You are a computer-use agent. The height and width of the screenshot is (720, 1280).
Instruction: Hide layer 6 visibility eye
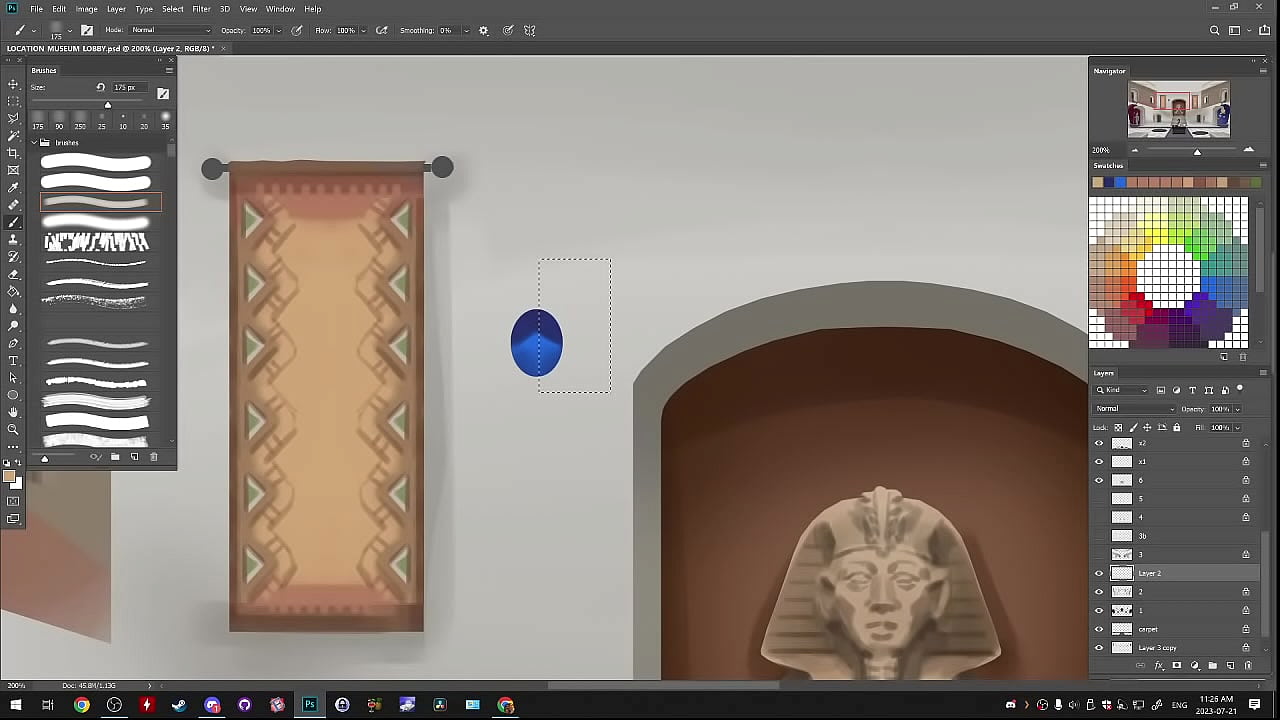click(1099, 480)
